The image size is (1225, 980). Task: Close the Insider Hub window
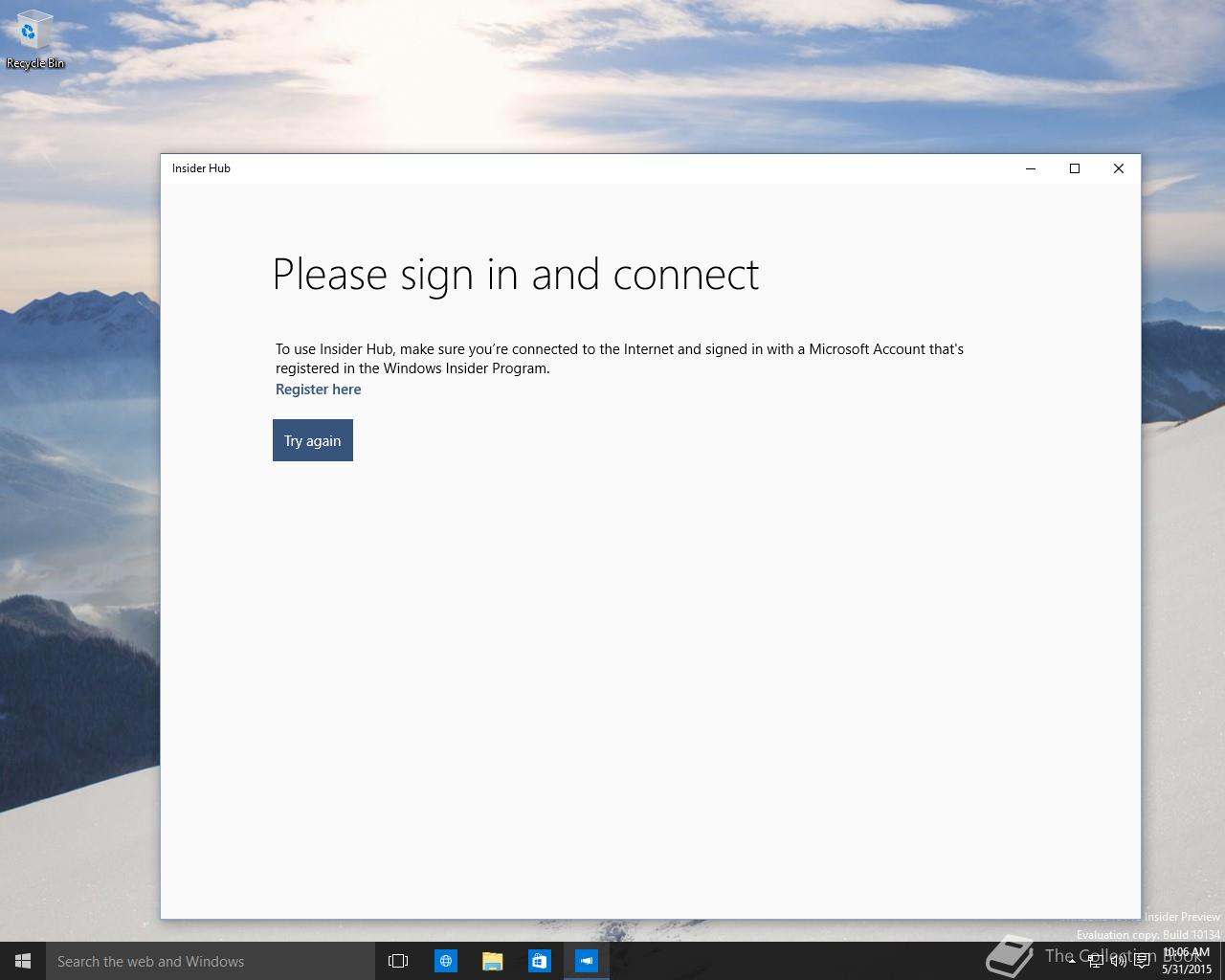1119,168
